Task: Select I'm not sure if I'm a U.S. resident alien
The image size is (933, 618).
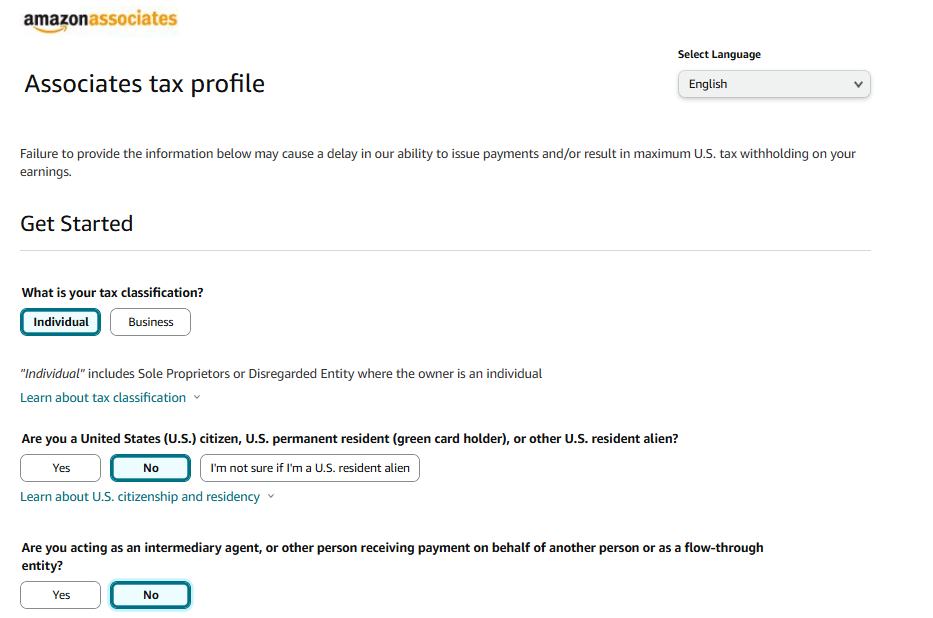Action: click(309, 467)
